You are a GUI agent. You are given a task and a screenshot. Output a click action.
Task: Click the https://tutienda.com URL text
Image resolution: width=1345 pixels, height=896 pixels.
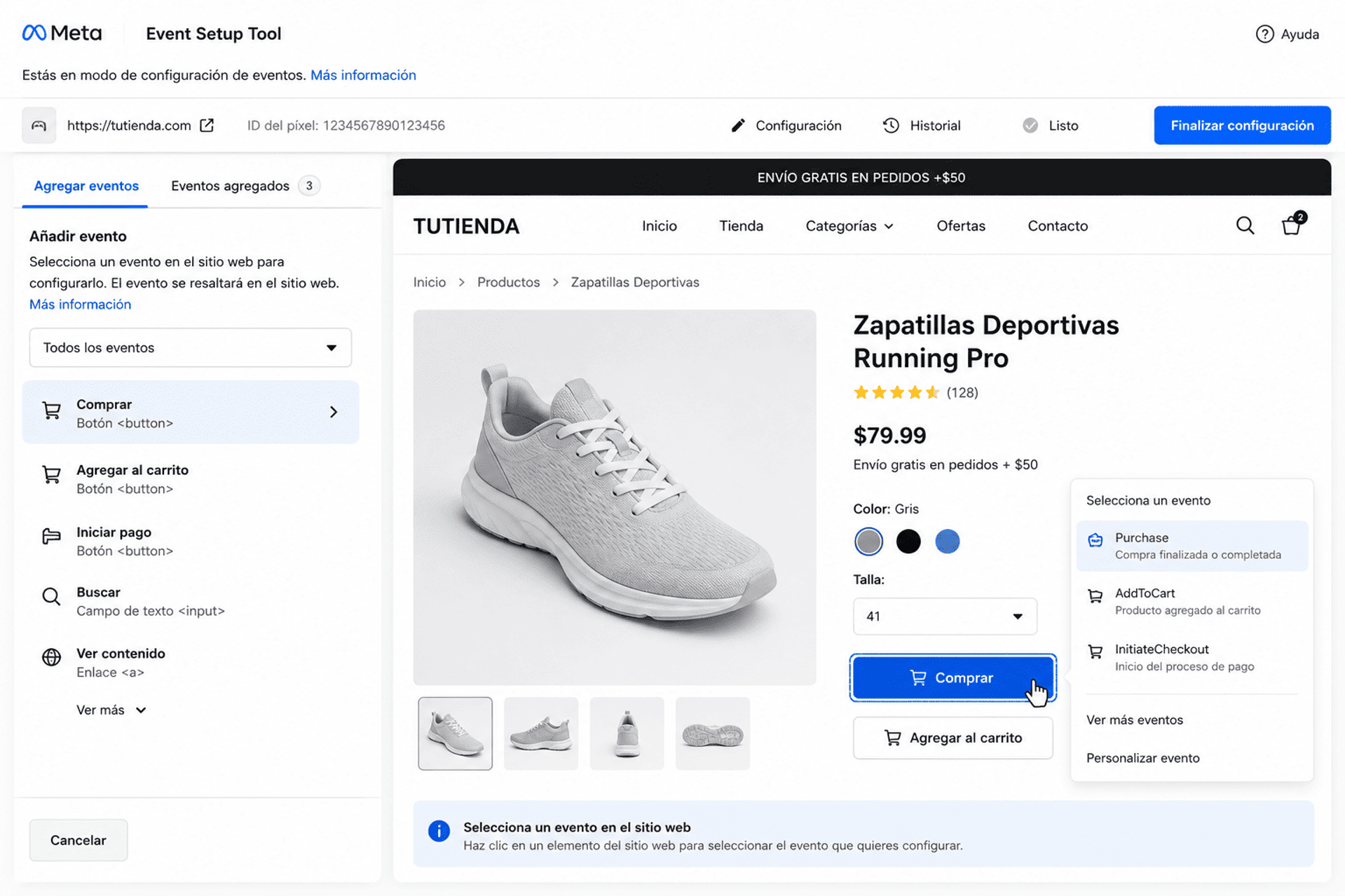129,125
